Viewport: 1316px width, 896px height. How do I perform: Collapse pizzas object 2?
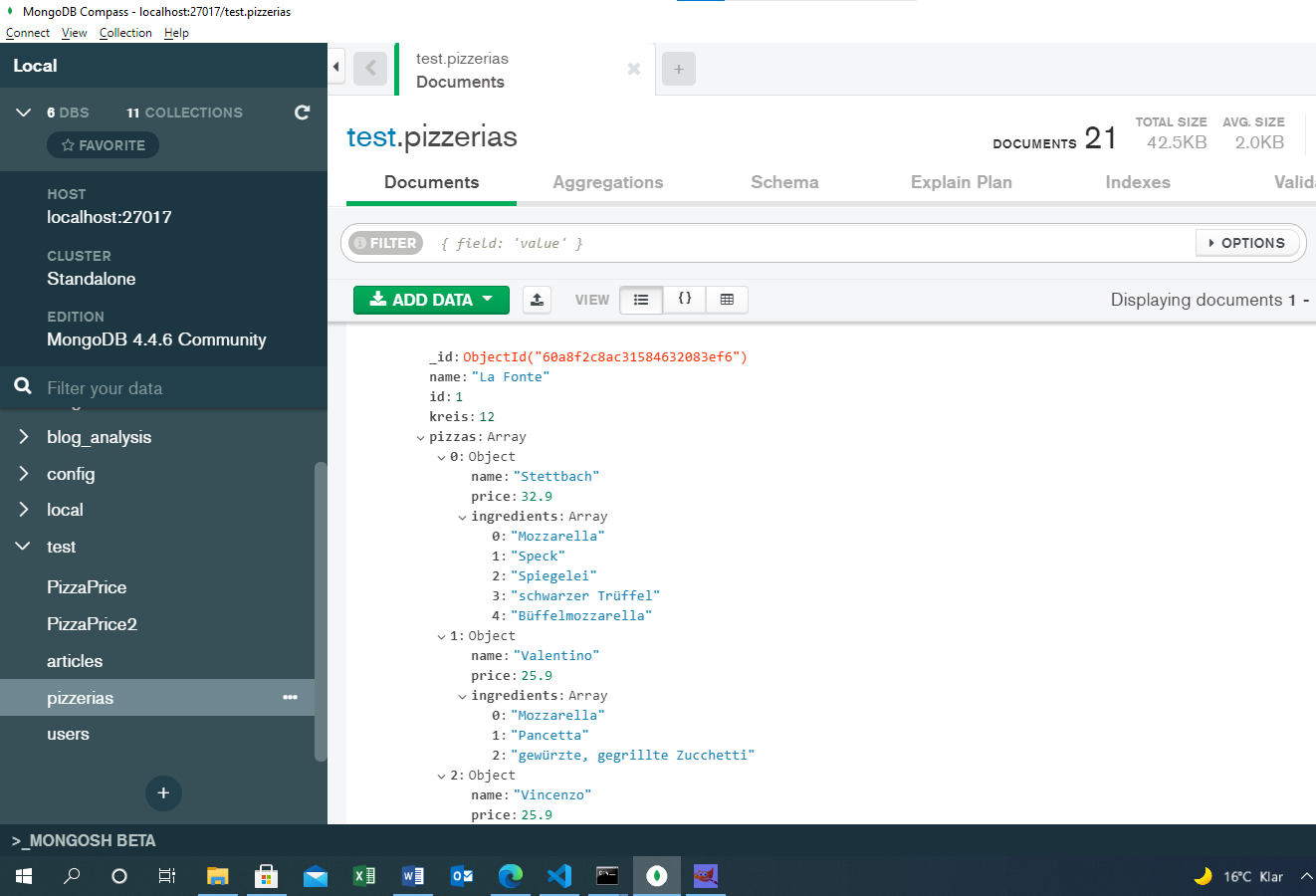pyautogui.click(x=441, y=776)
